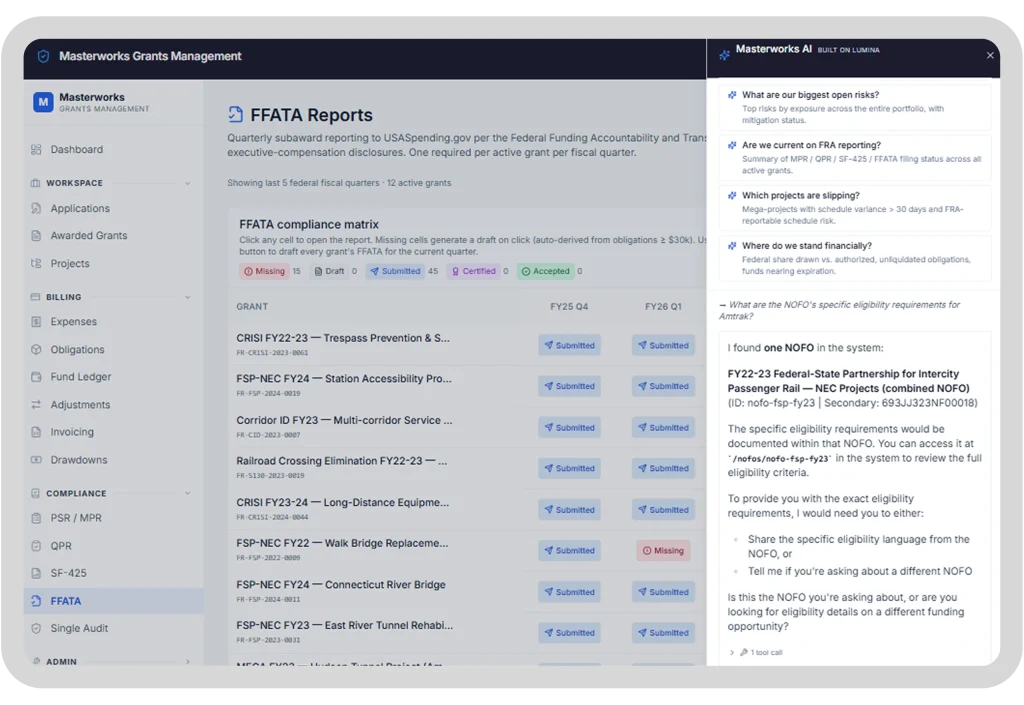1024x705 pixels.
Task: Click grant ID FR-FSP-2024-0019
Action: point(268,394)
